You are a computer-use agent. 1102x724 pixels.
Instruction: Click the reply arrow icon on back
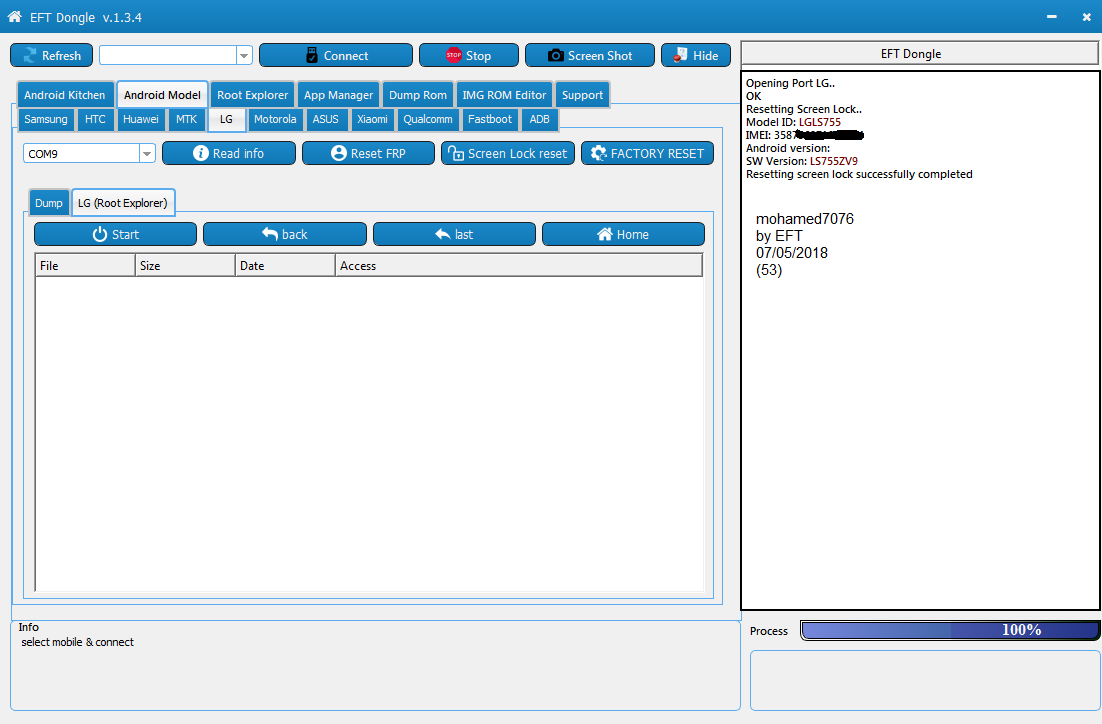[x=270, y=233]
